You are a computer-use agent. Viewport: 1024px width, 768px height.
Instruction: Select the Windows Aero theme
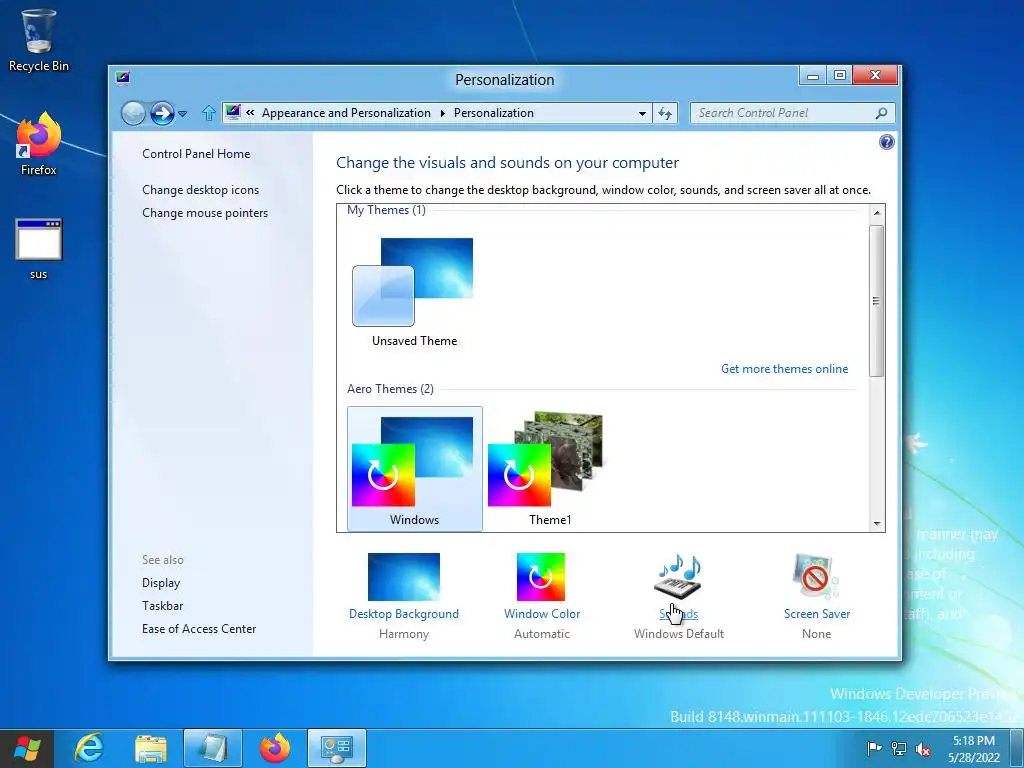click(x=415, y=468)
